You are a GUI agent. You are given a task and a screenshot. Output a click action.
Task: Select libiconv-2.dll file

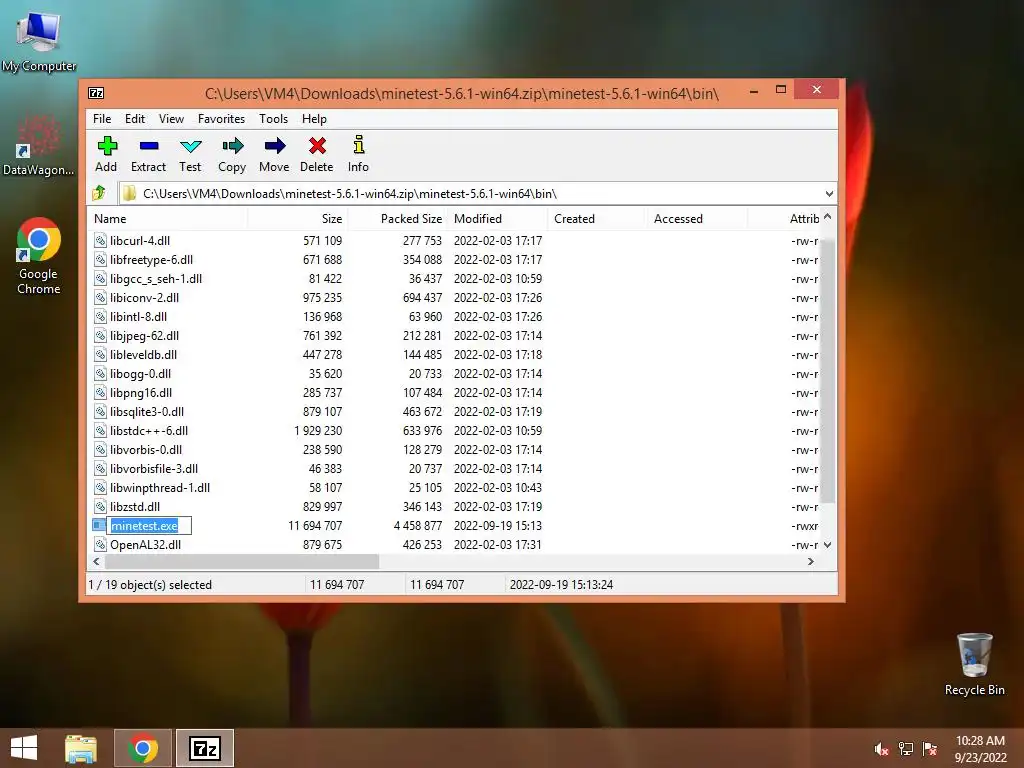pos(144,297)
